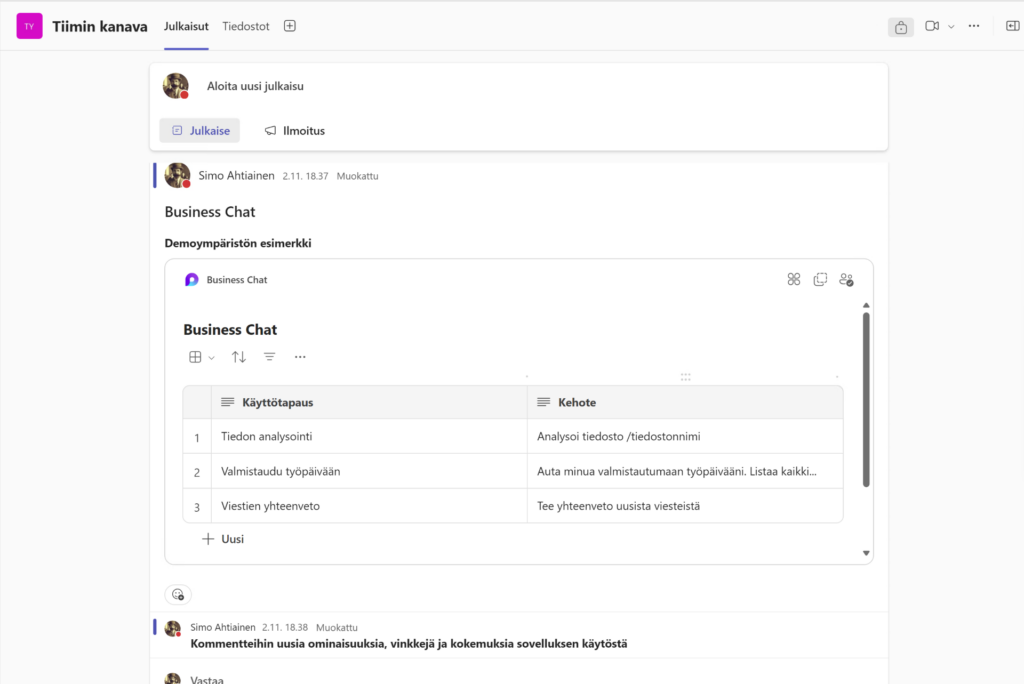Select the Valmistaudu työpäivään cell
Viewport: 1024px width, 684px height.
click(x=370, y=471)
